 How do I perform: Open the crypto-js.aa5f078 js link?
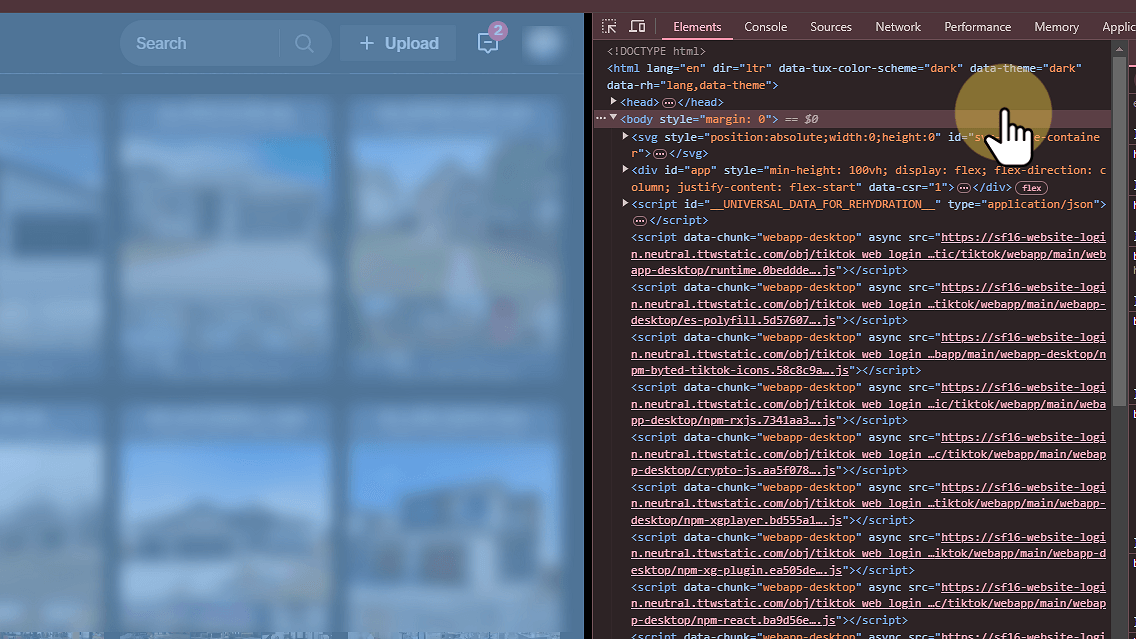pos(868,454)
